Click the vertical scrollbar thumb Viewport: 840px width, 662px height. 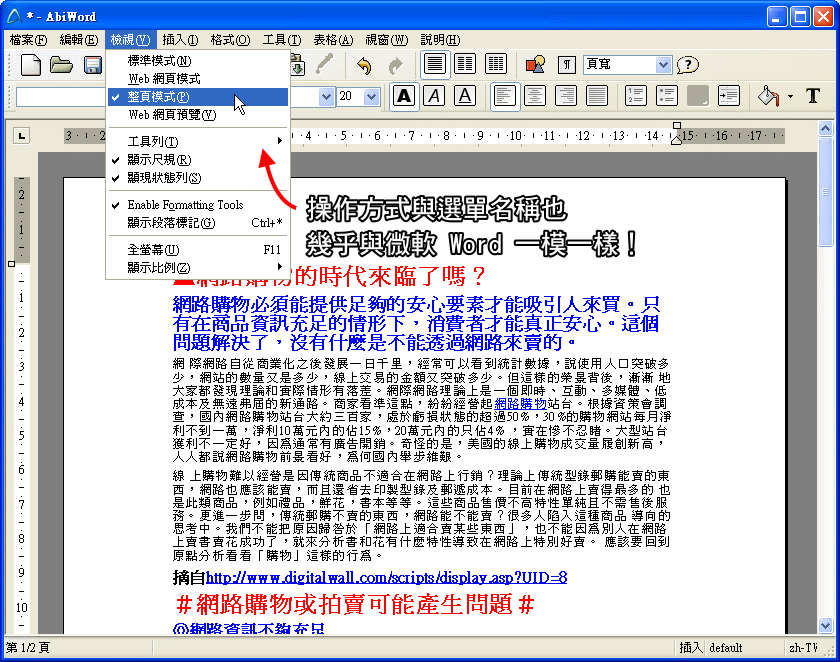[x=825, y=192]
